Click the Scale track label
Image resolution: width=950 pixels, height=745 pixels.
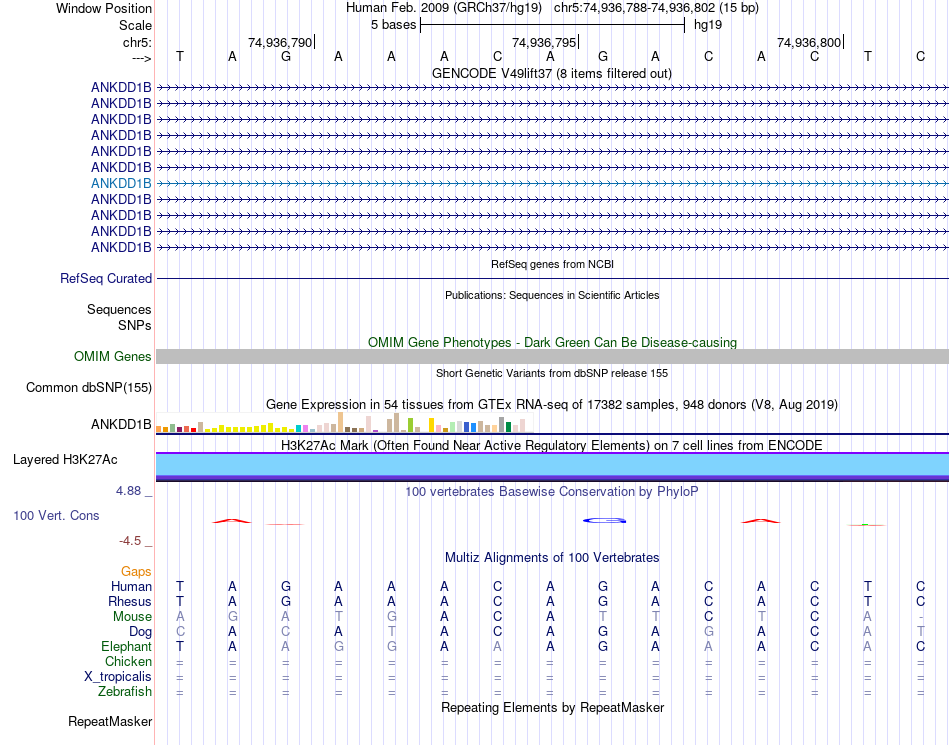[135, 25]
